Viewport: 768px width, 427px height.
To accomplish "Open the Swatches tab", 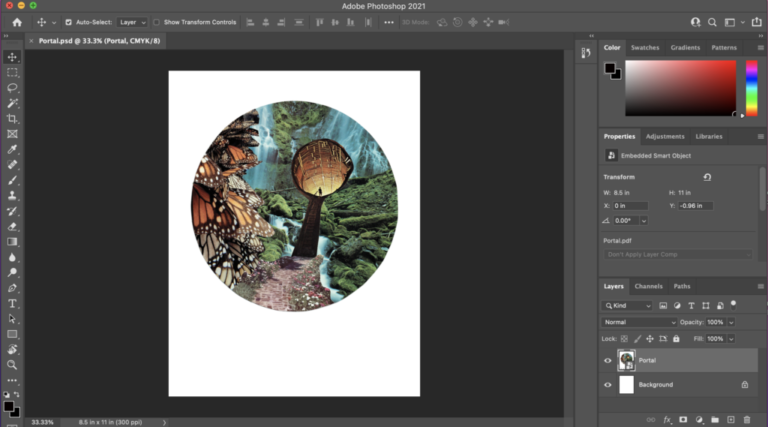I will 644,47.
